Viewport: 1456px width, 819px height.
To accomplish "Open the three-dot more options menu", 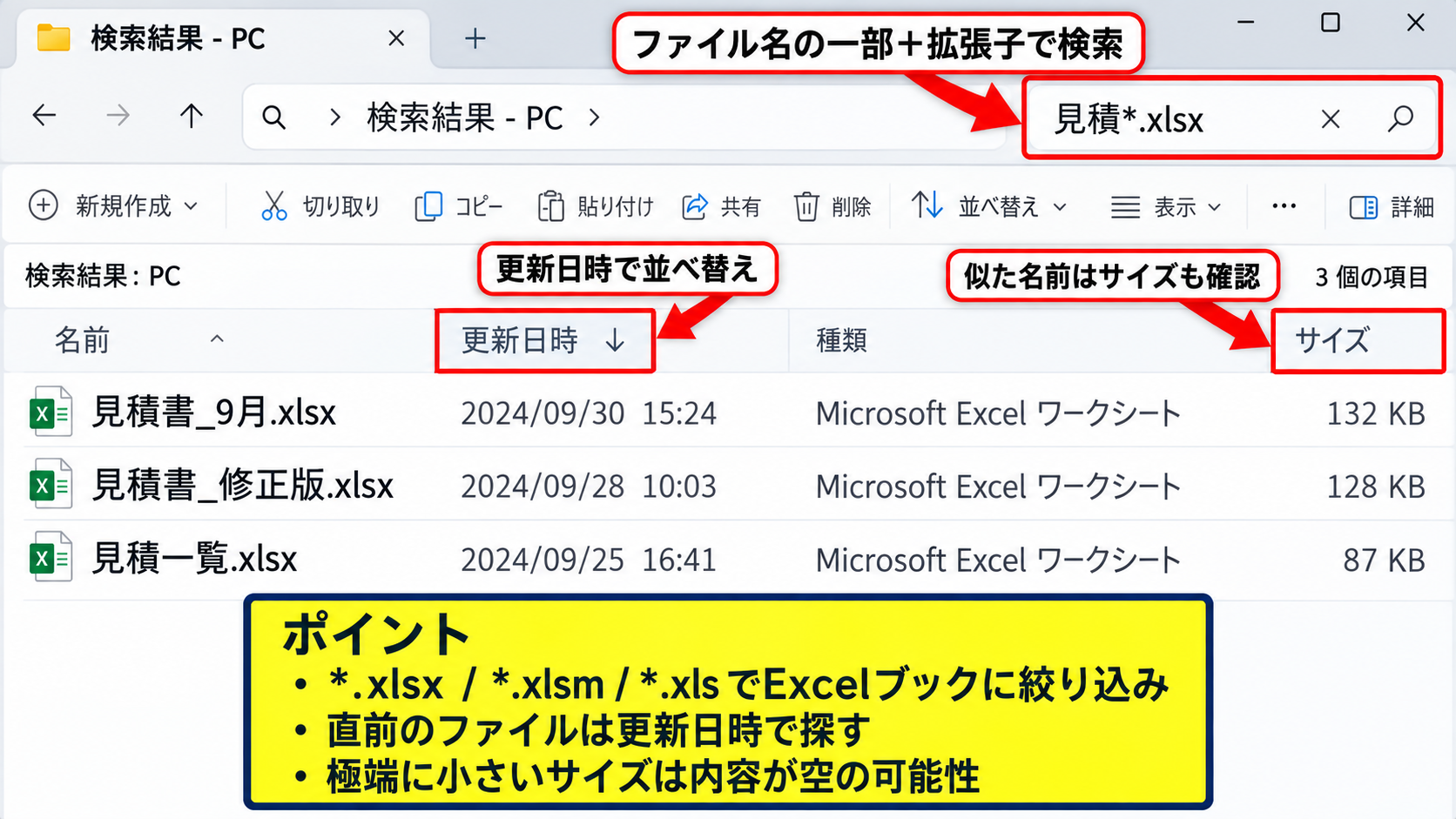I will [1284, 206].
